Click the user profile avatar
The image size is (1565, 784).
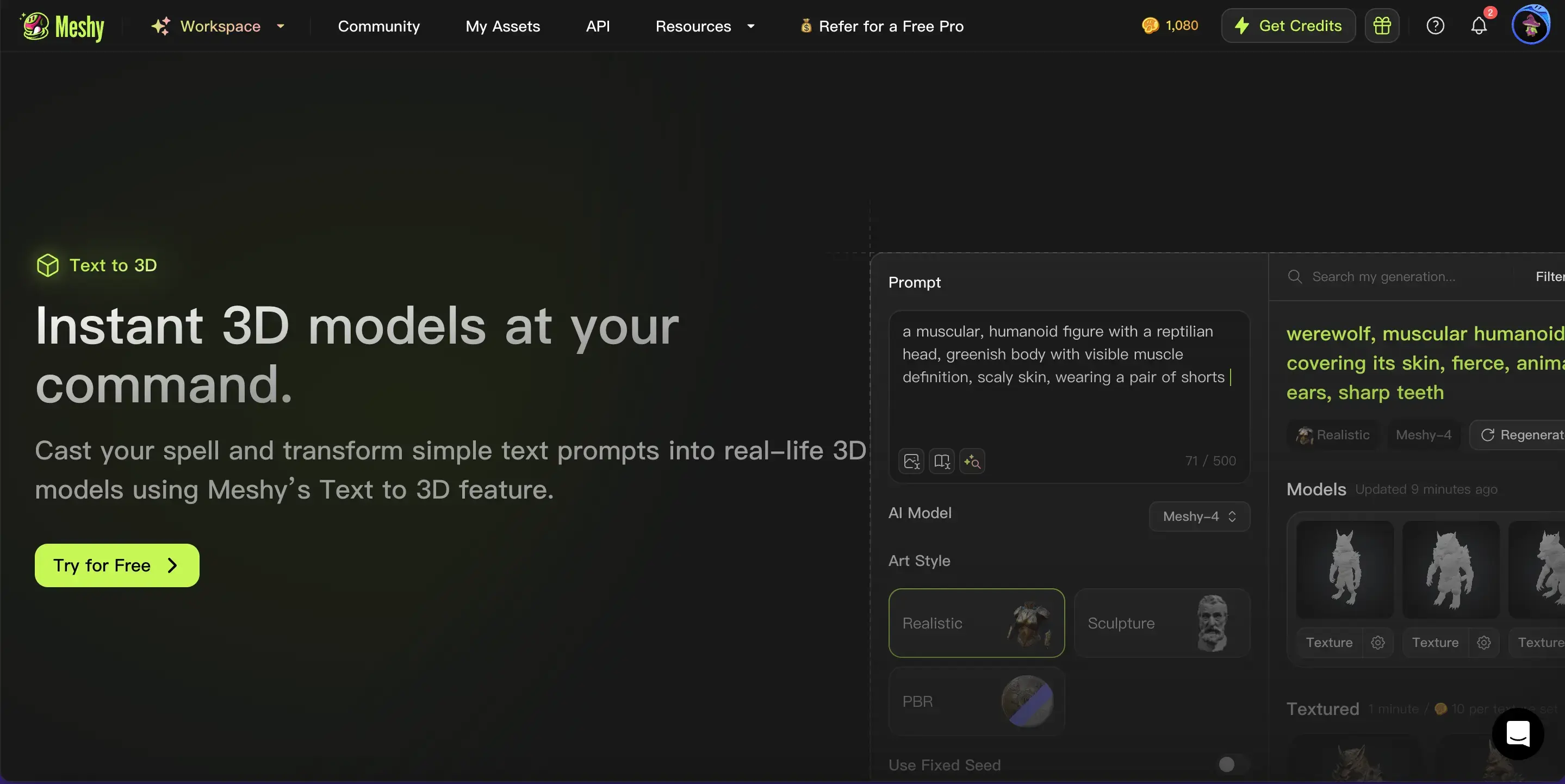tap(1530, 26)
